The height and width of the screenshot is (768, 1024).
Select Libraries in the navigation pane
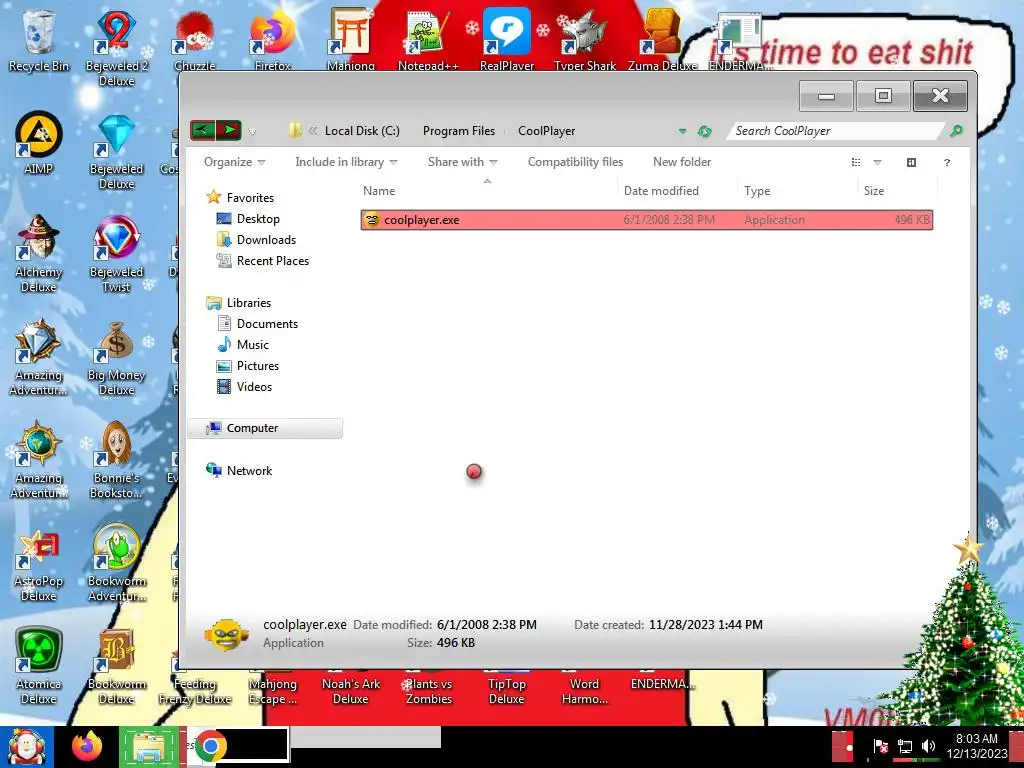point(239,302)
